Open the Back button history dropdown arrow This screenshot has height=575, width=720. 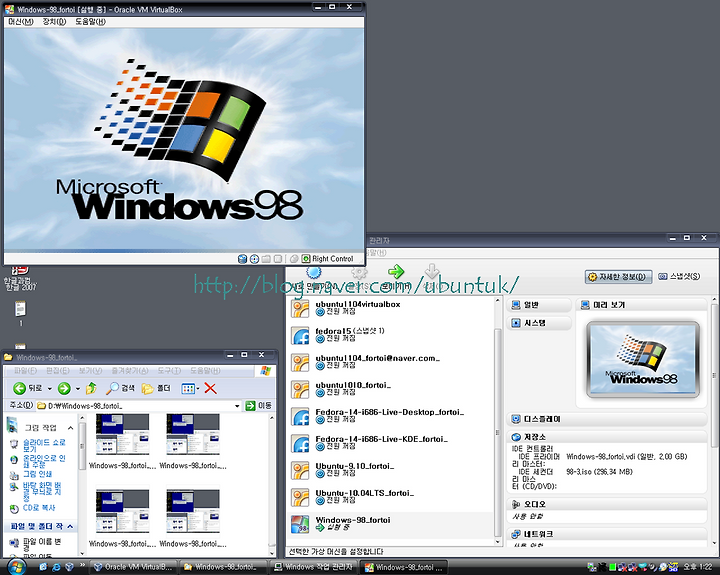click(x=50, y=389)
